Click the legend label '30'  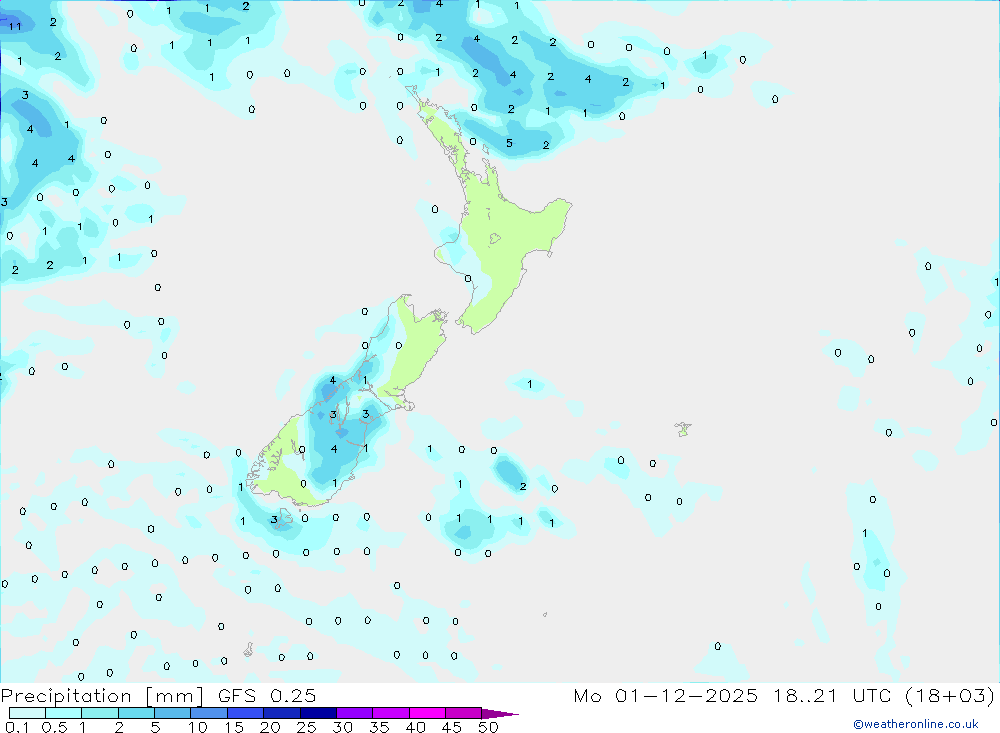[342, 727]
